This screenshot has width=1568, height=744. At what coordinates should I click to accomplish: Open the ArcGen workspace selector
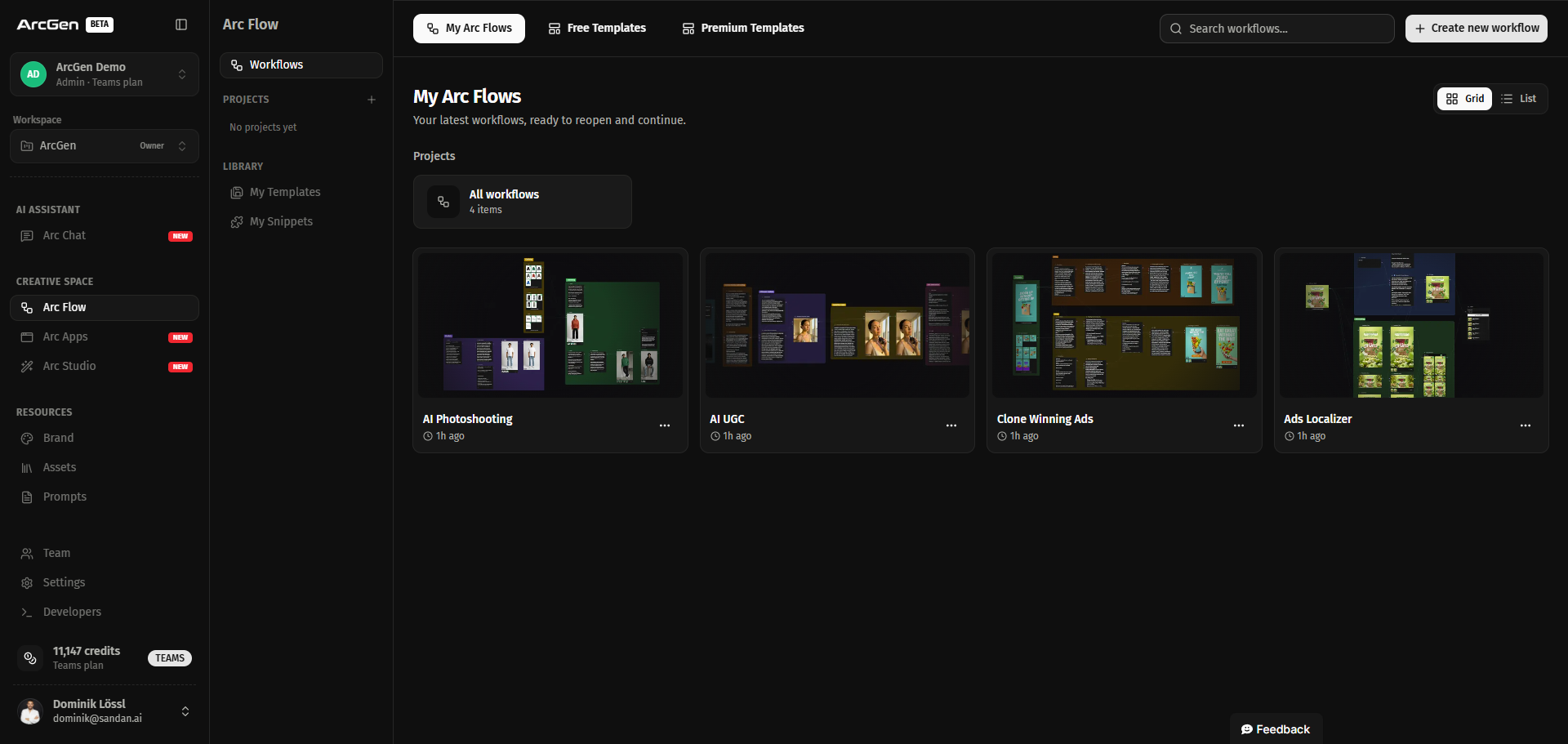point(105,146)
